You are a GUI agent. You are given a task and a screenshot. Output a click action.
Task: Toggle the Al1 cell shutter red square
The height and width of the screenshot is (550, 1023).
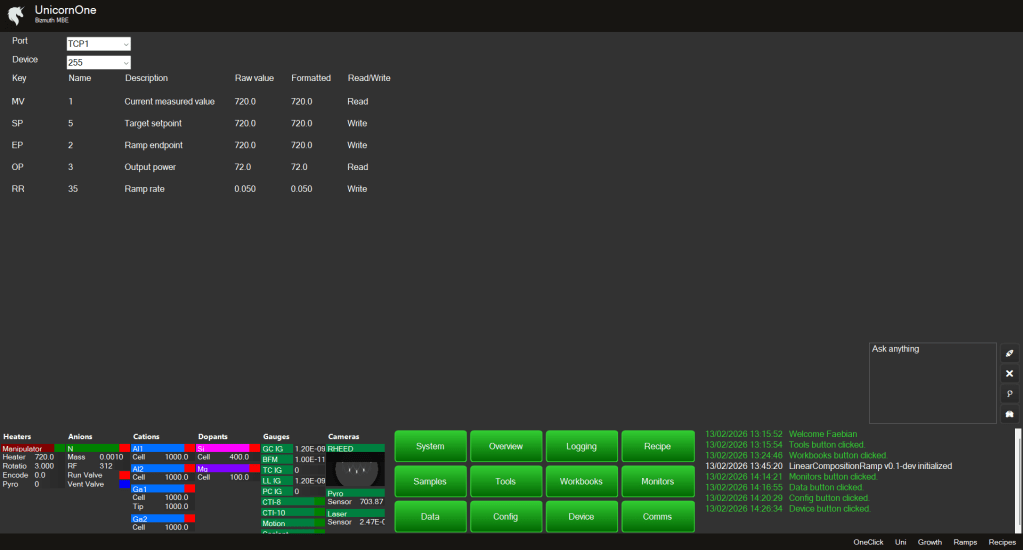pos(190,449)
